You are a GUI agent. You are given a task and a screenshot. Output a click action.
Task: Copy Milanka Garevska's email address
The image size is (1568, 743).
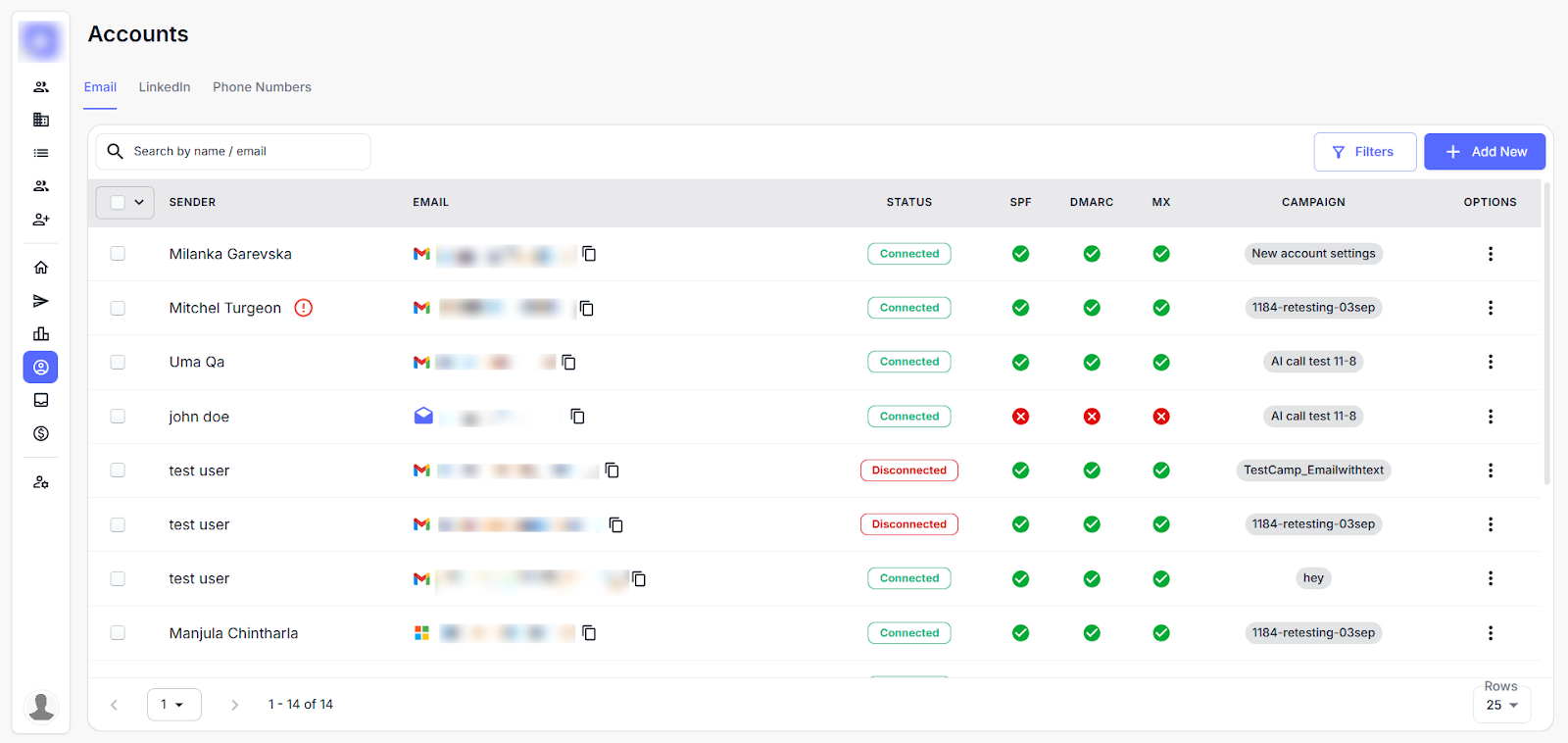click(589, 254)
